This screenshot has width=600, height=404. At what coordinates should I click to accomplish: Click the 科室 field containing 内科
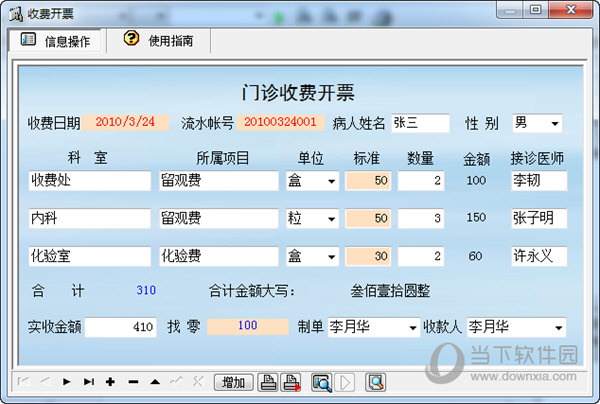[90, 218]
